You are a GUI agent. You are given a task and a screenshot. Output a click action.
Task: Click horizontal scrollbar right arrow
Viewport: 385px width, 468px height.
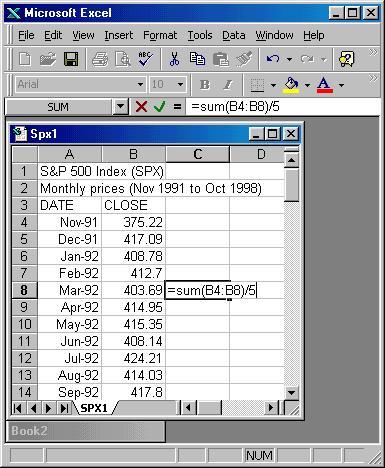click(271, 407)
